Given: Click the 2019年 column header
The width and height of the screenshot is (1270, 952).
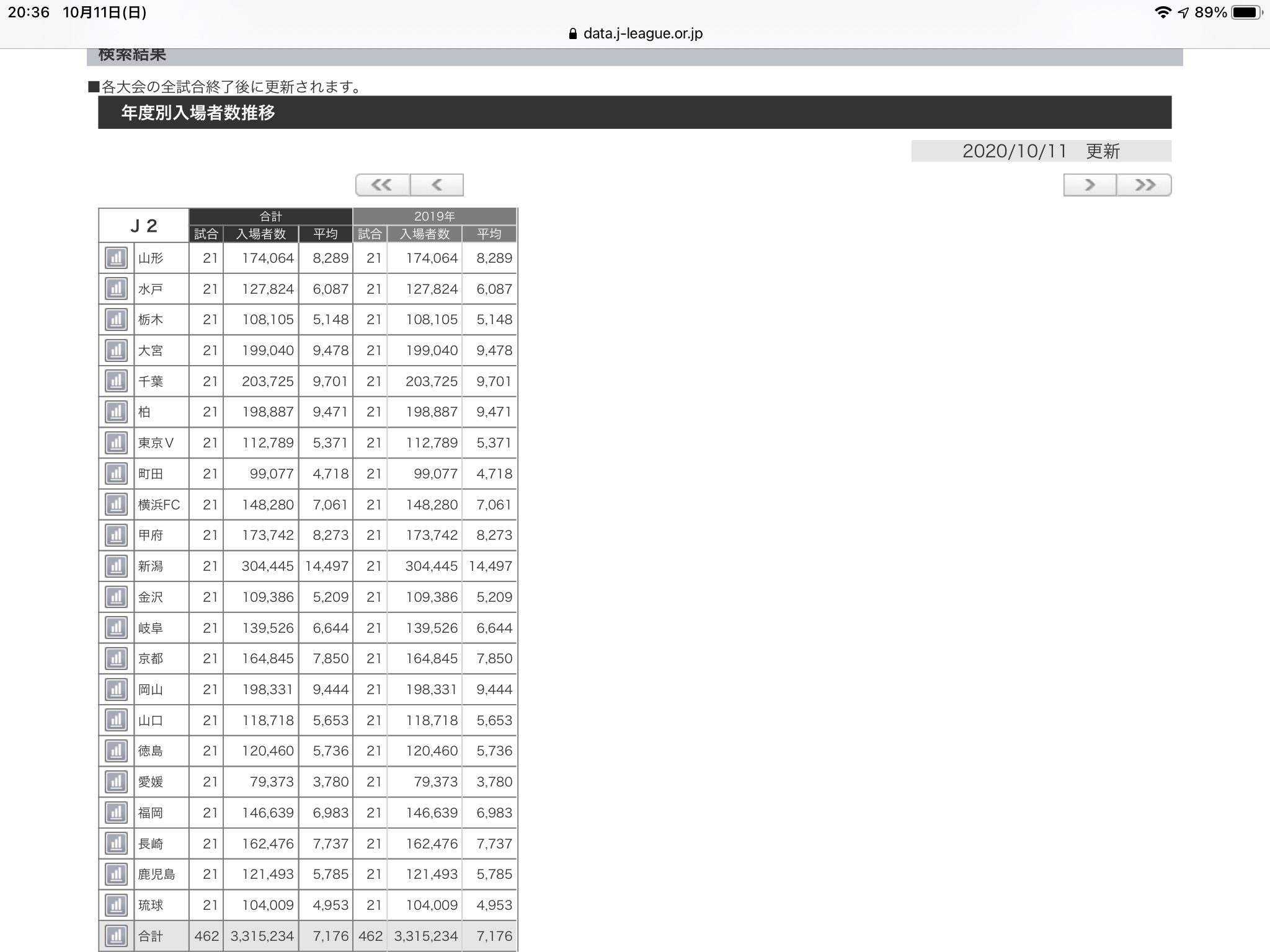Looking at the screenshot, I should [x=435, y=216].
